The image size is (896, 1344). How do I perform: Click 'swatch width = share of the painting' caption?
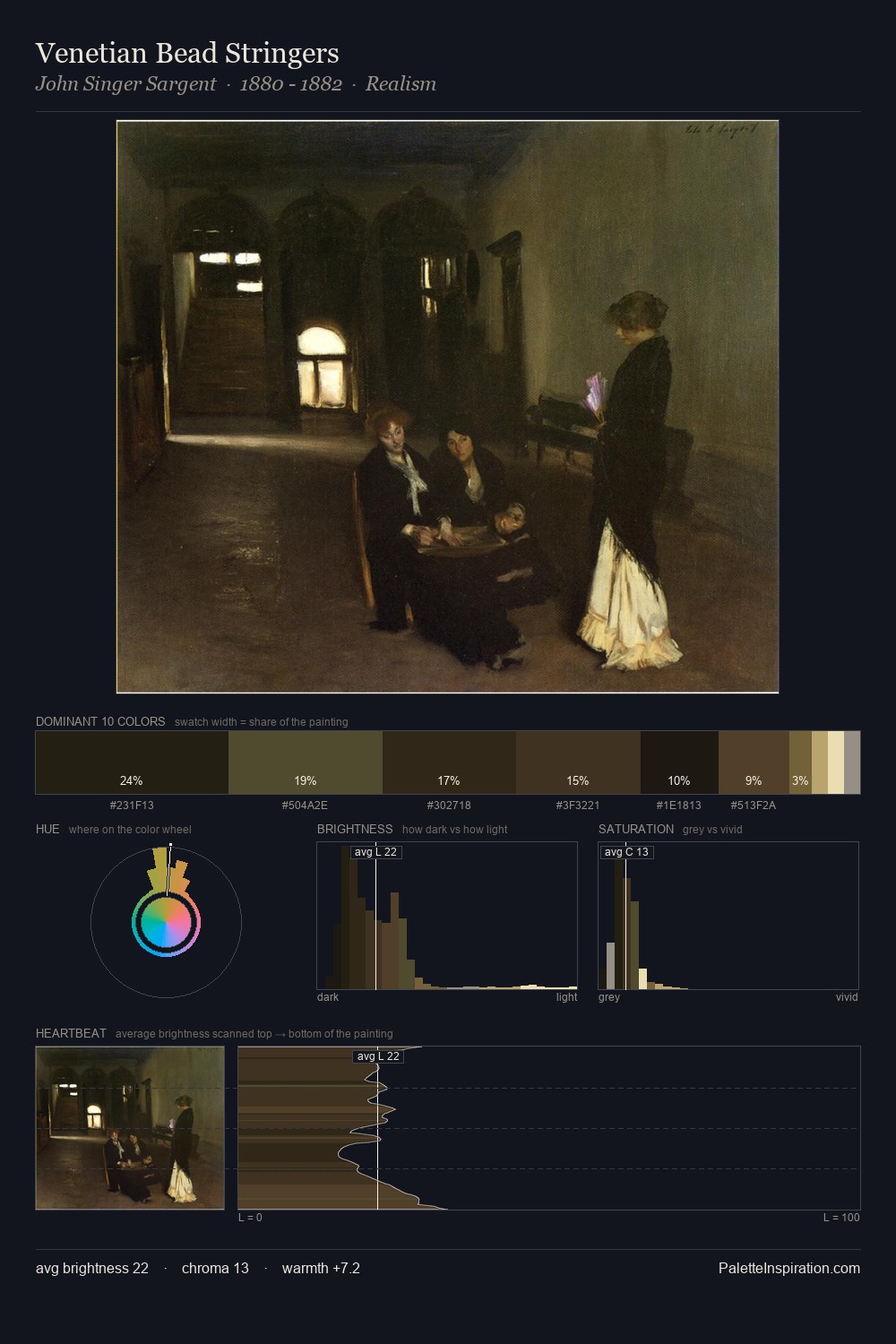[x=262, y=722]
